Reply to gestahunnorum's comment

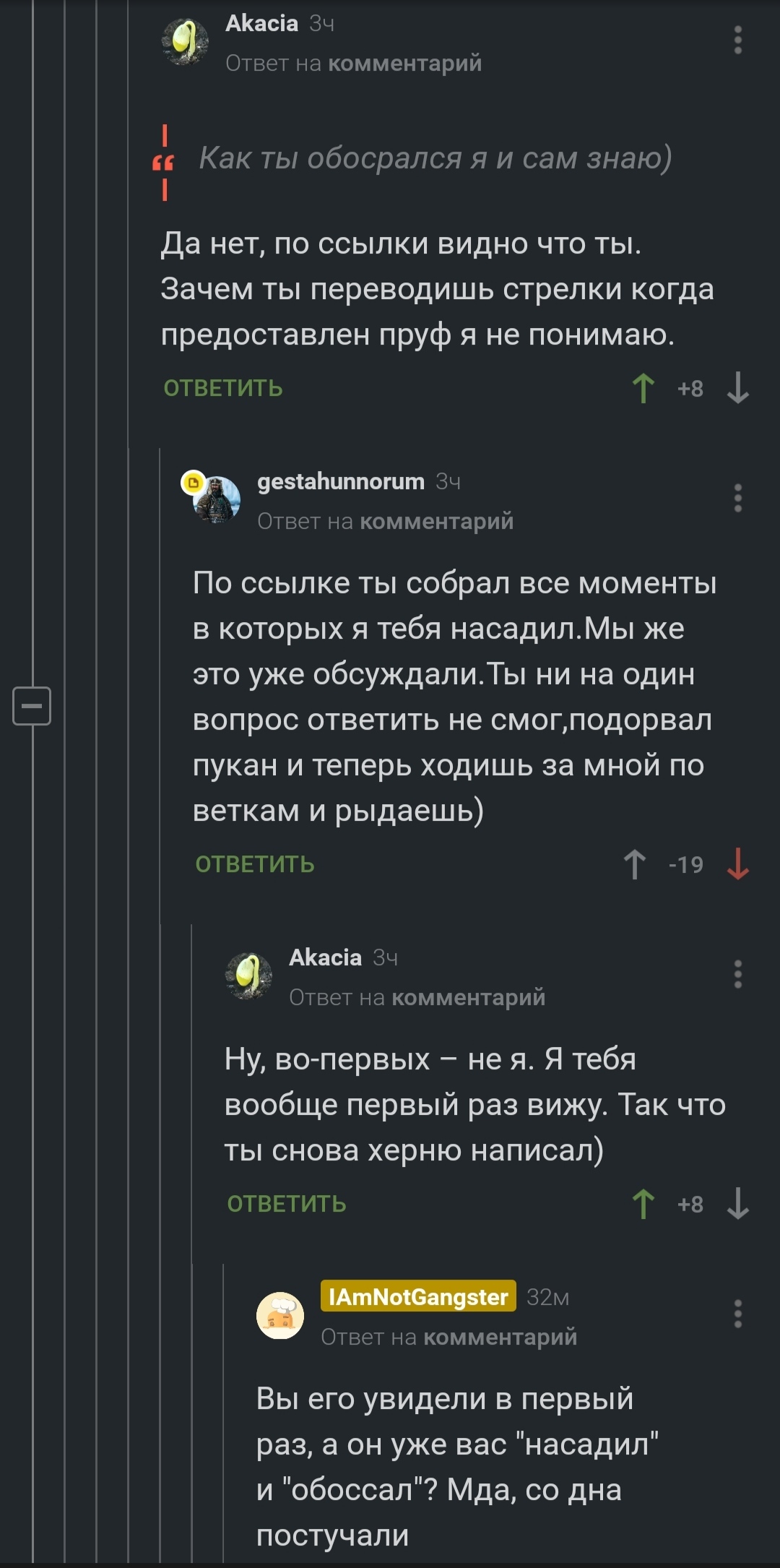pyautogui.click(x=255, y=865)
